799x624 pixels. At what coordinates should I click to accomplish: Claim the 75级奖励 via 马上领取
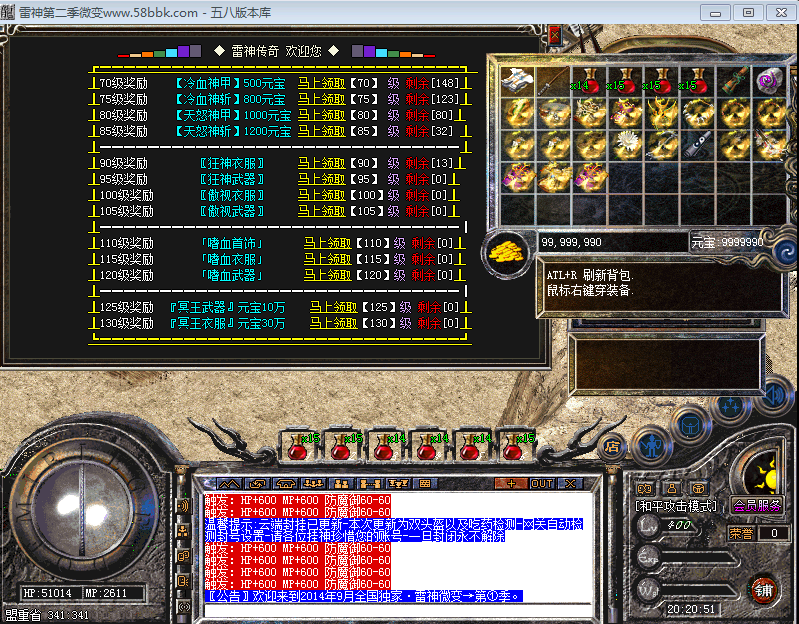(x=322, y=99)
